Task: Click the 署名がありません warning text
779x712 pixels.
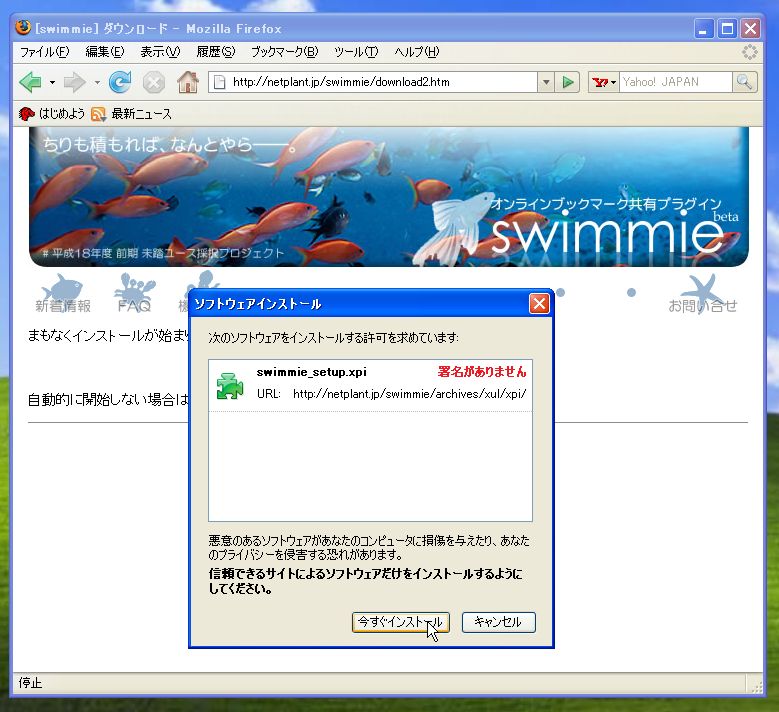Action: (x=482, y=372)
